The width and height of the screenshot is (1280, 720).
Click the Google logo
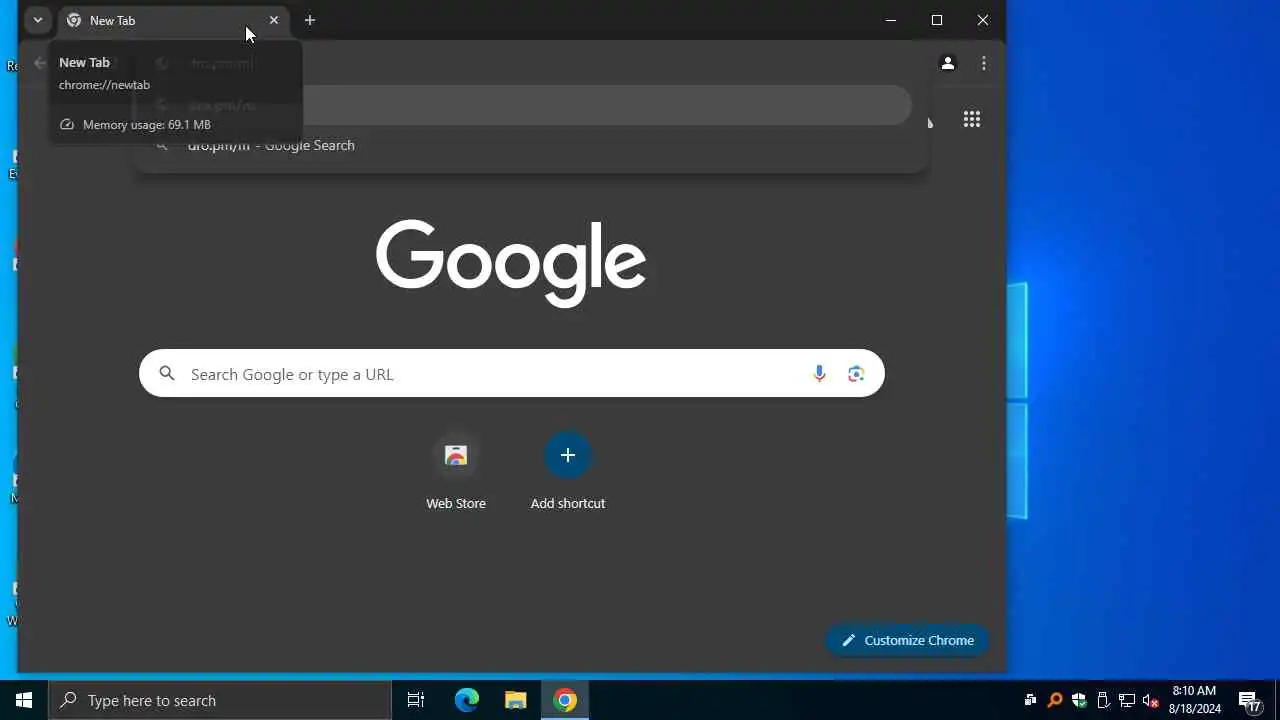point(511,264)
